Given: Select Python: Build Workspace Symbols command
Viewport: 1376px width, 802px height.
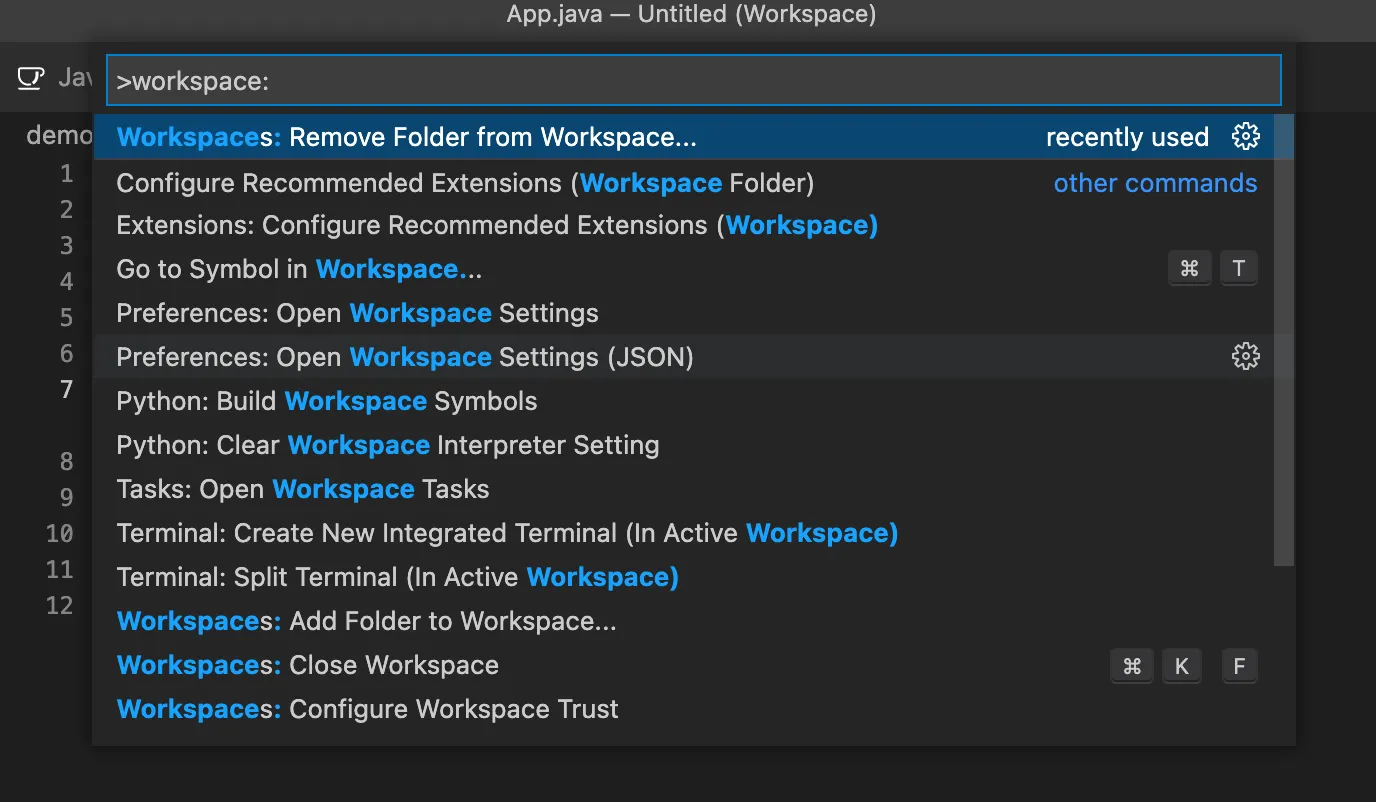Looking at the screenshot, I should click(x=327, y=401).
